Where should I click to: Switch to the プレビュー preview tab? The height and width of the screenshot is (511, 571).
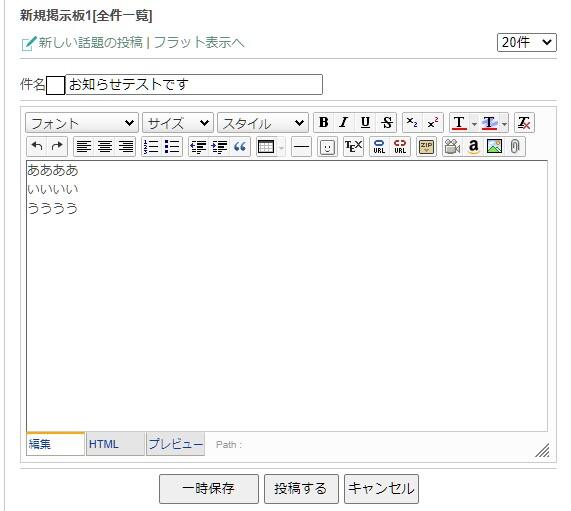(x=176, y=444)
